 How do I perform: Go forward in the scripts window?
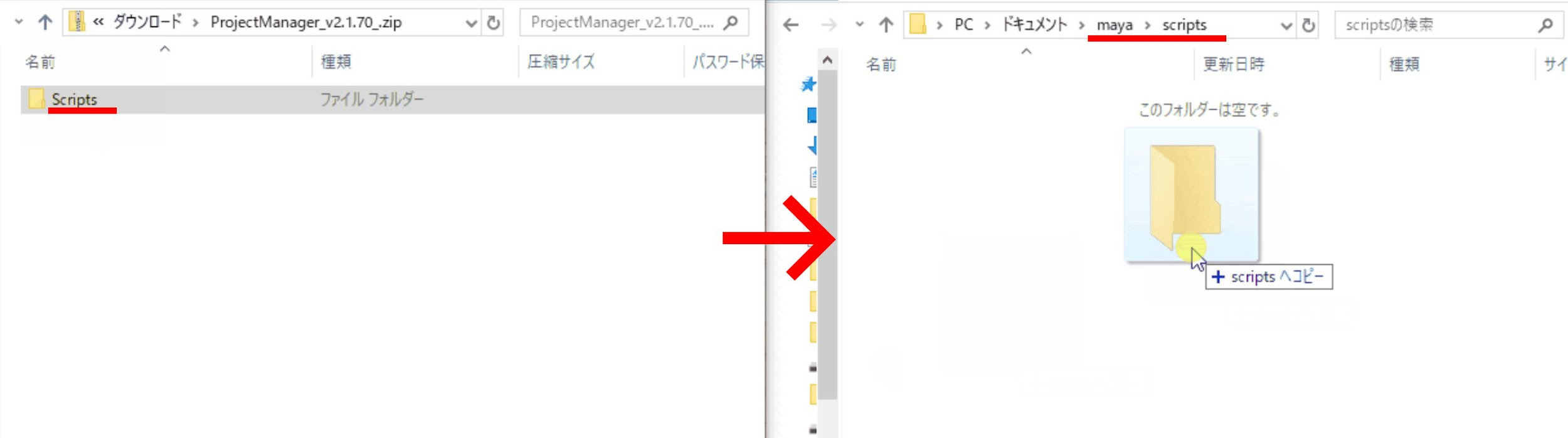click(829, 25)
